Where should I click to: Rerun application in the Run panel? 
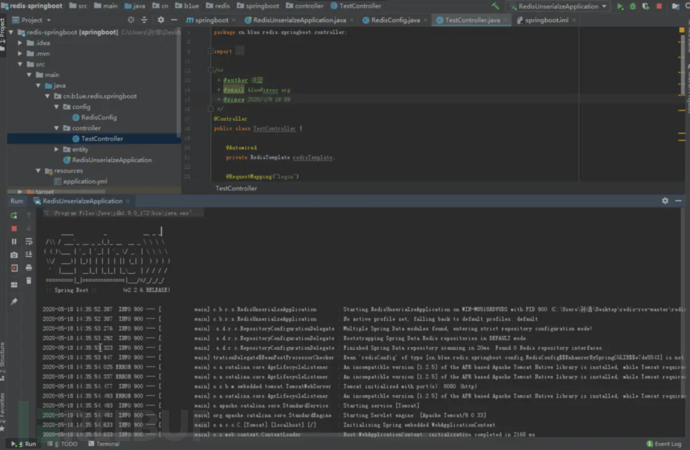click(x=14, y=214)
